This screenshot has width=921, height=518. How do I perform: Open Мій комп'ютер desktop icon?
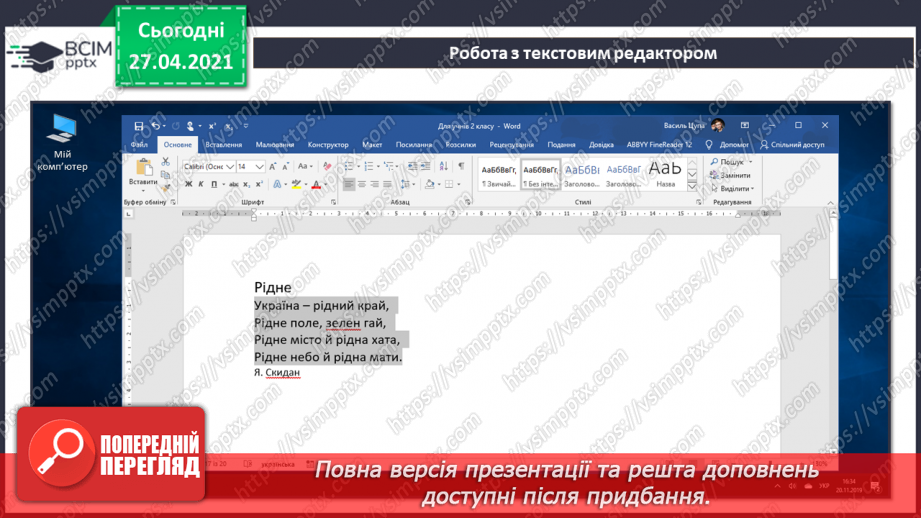tap(62, 142)
